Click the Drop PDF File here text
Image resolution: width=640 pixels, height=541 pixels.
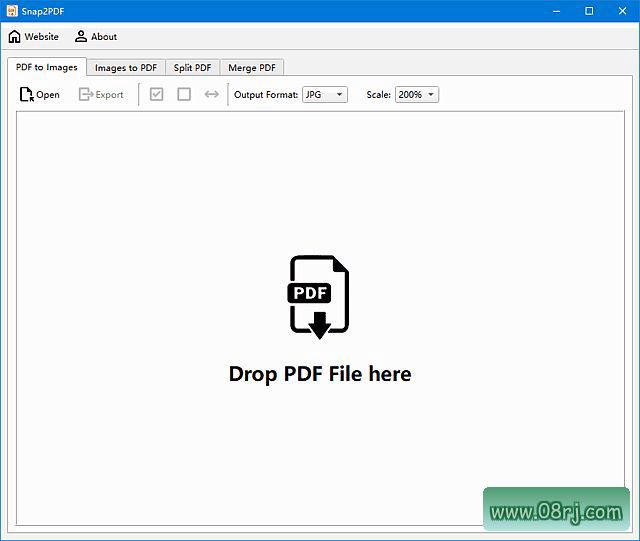click(x=320, y=374)
